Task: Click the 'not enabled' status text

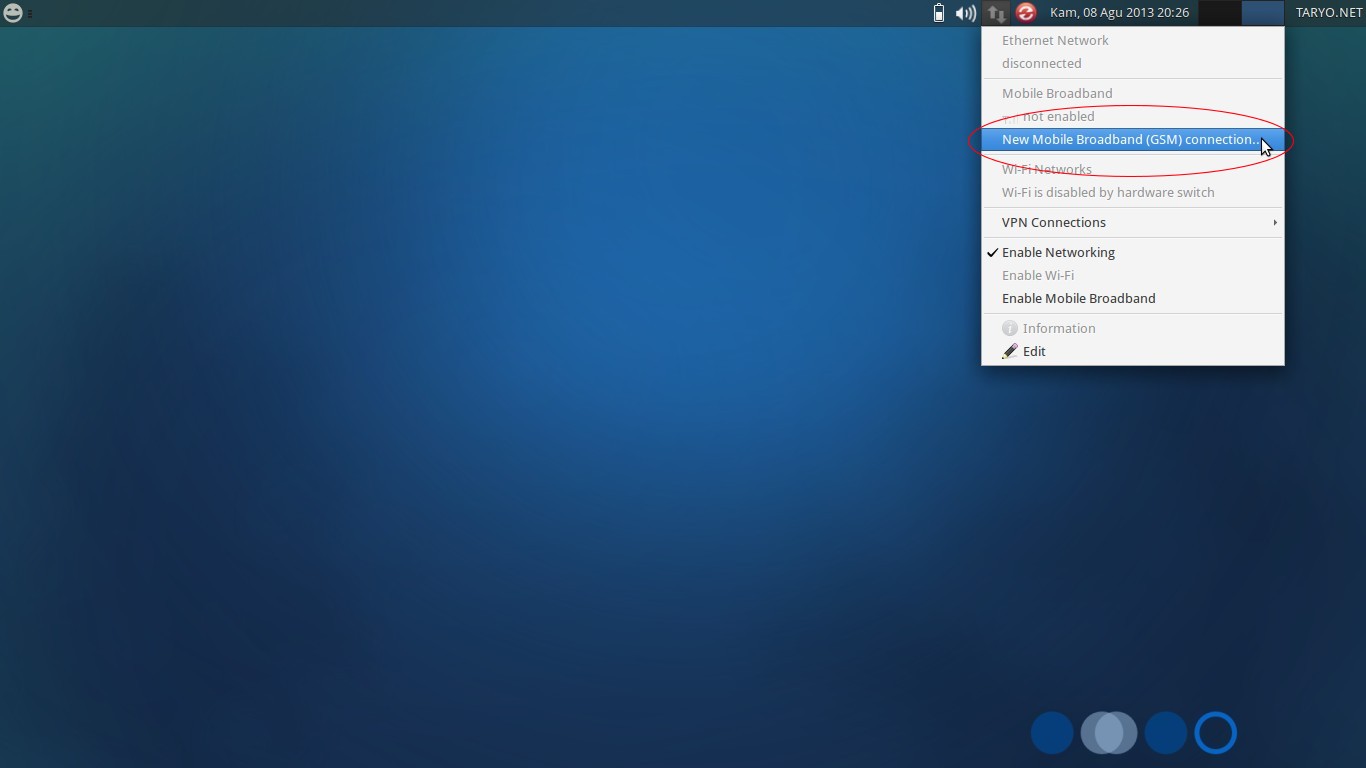Action: click(1058, 116)
